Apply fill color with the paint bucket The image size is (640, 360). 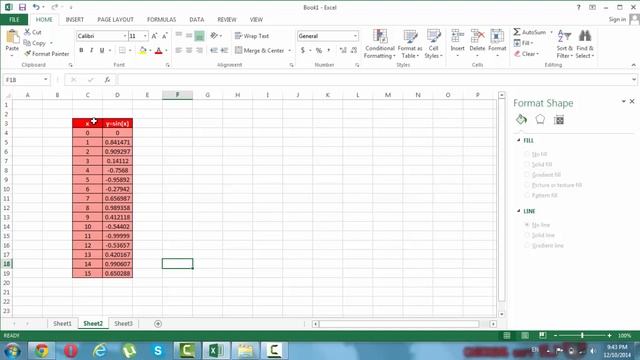click(143, 50)
